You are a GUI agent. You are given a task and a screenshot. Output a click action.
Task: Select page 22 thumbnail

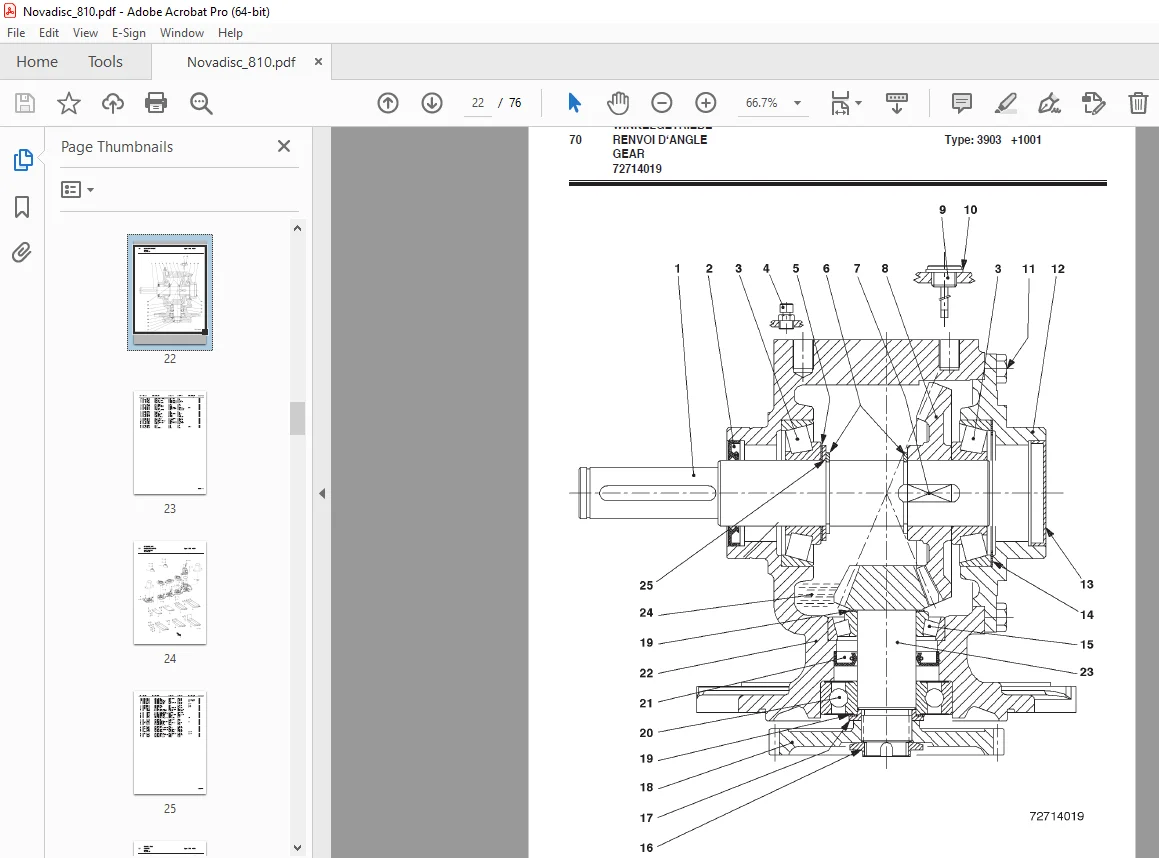click(170, 292)
